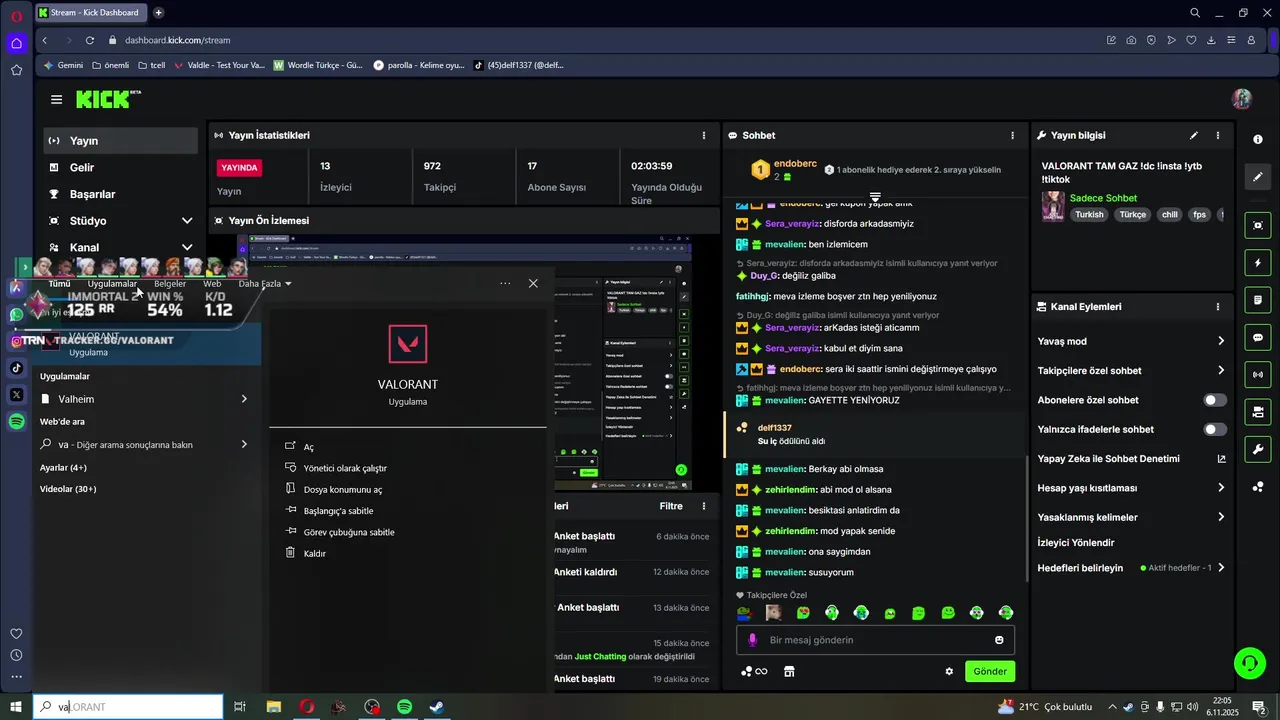This screenshot has height=720, width=1280.
Task: Toggle Abonelere özel sohbet switch
Action: click(x=1215, y=400)
